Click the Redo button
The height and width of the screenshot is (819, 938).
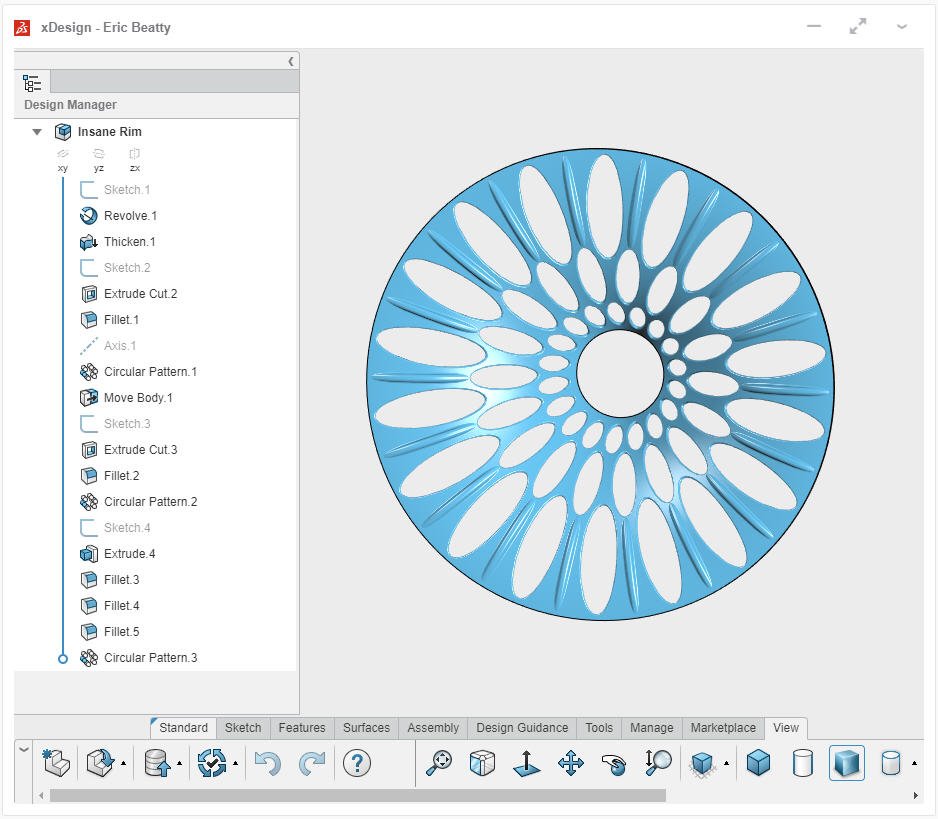(x=311, y=763)
